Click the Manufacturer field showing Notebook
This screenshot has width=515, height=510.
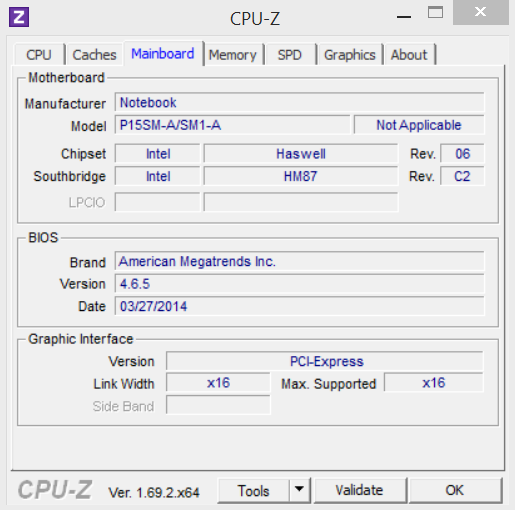(299, 102)
